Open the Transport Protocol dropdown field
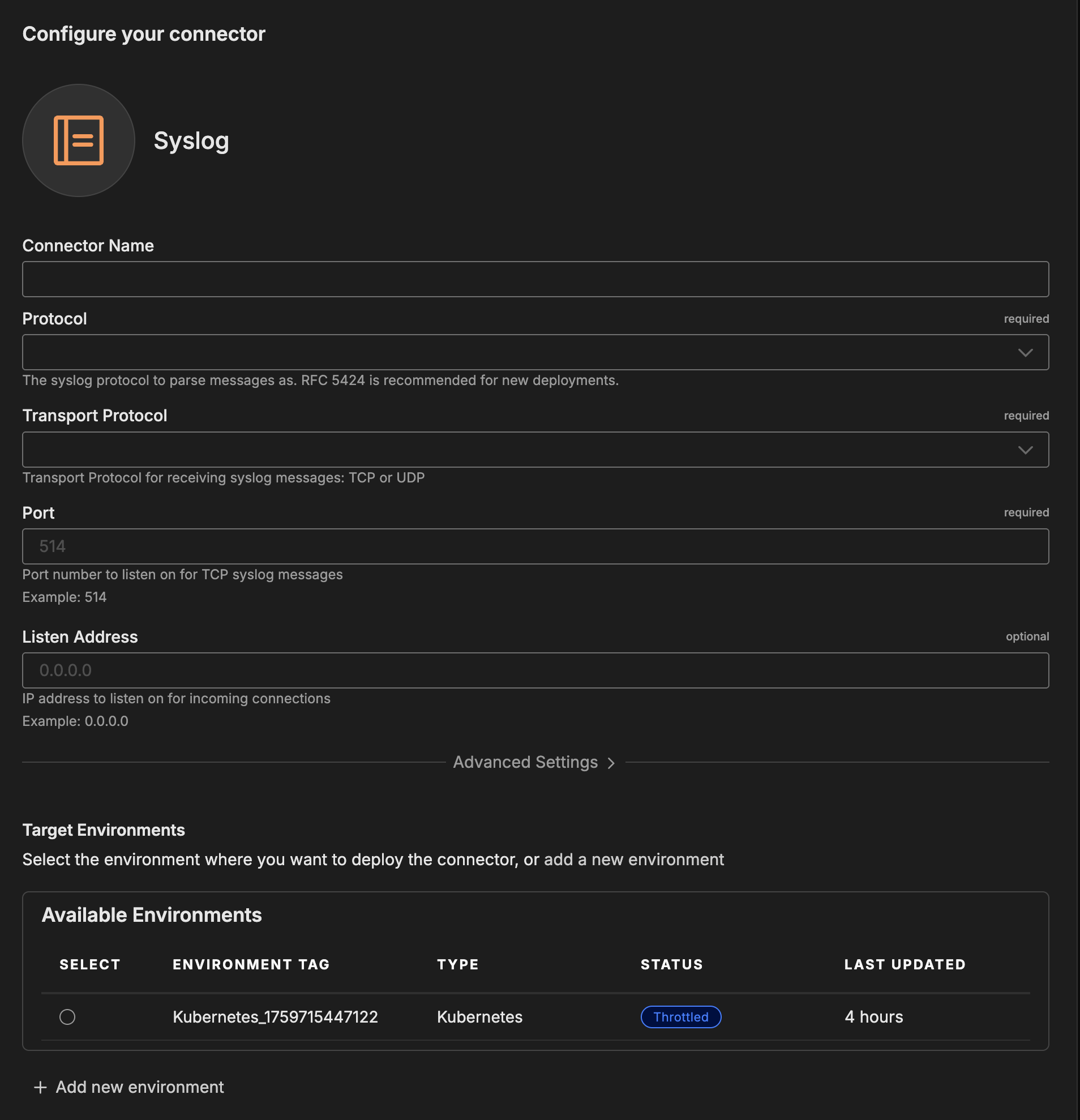Screen dimensions: 1080x1120 tap(514, 450)
